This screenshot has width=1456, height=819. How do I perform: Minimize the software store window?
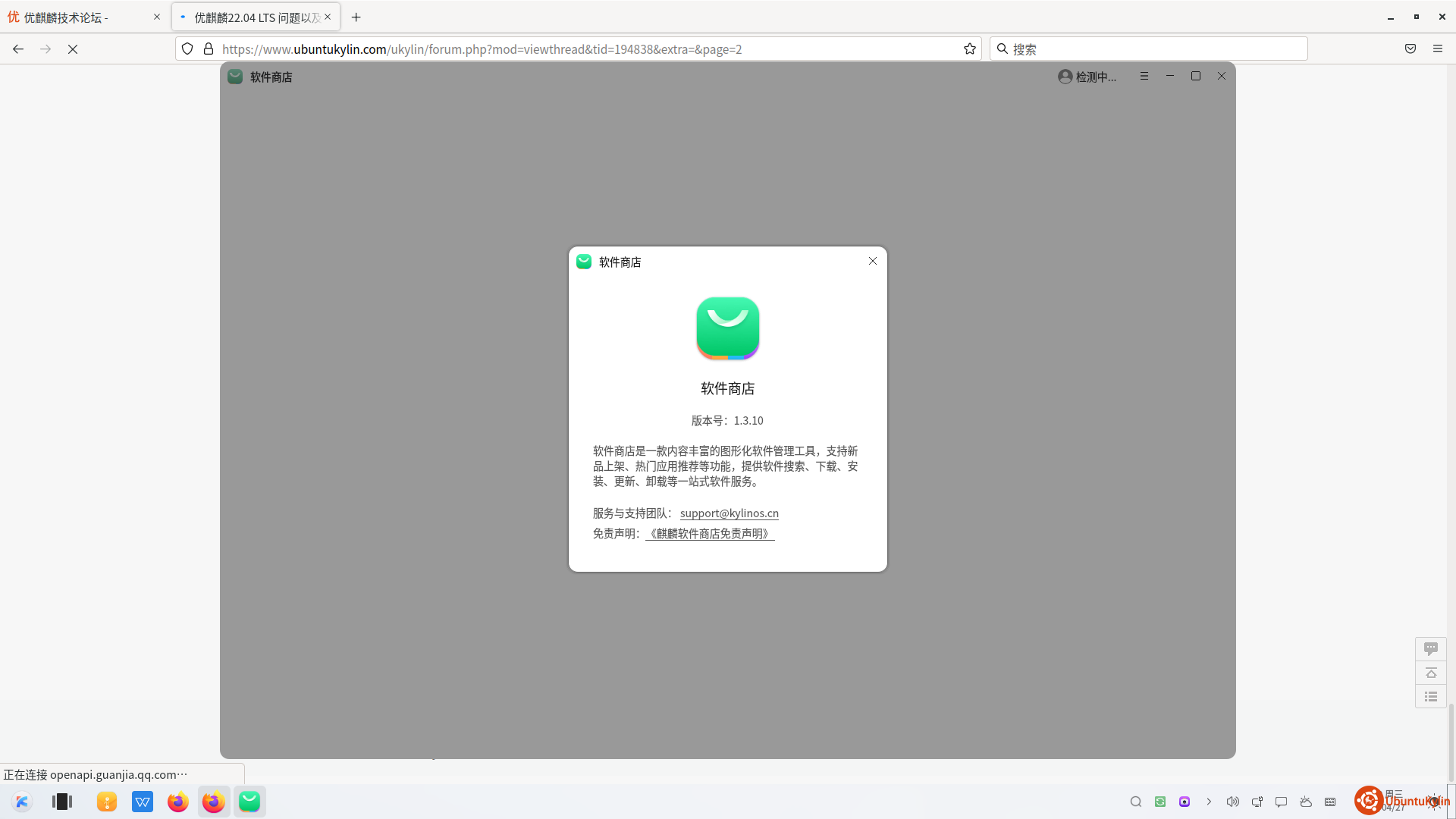pos(1170,76)
